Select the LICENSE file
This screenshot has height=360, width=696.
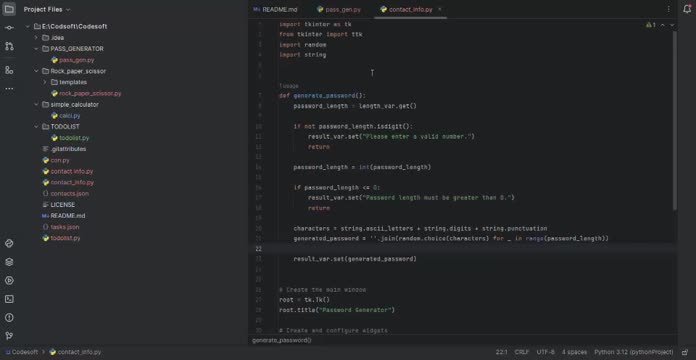point(63,205)
